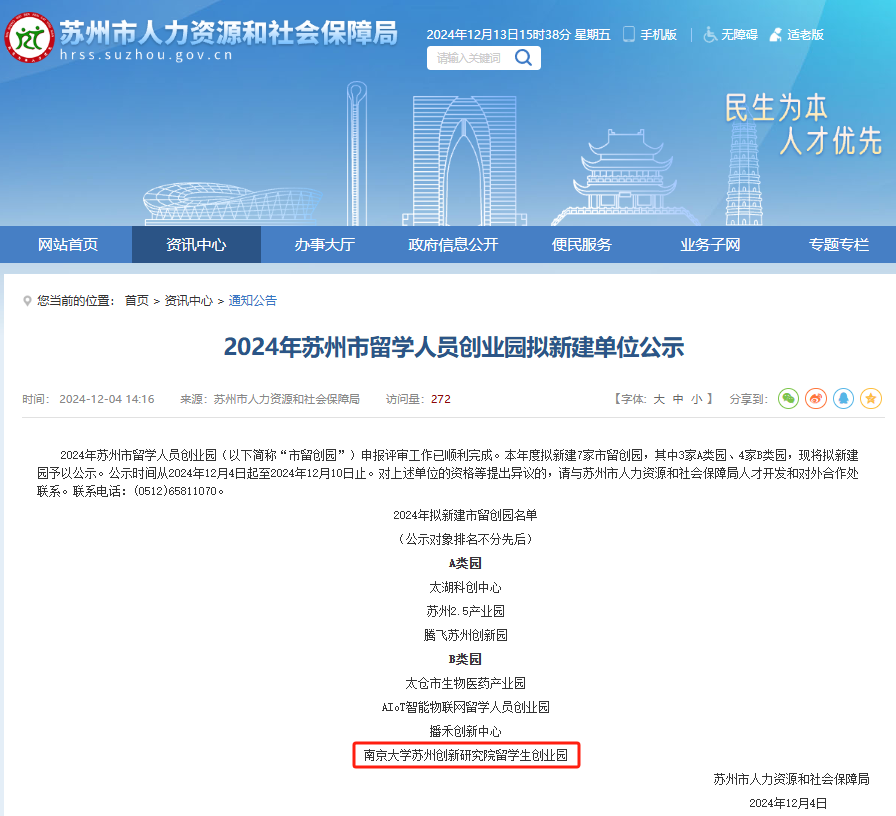Open the 办事大厅 navigation tab

[x=325, y=245]
